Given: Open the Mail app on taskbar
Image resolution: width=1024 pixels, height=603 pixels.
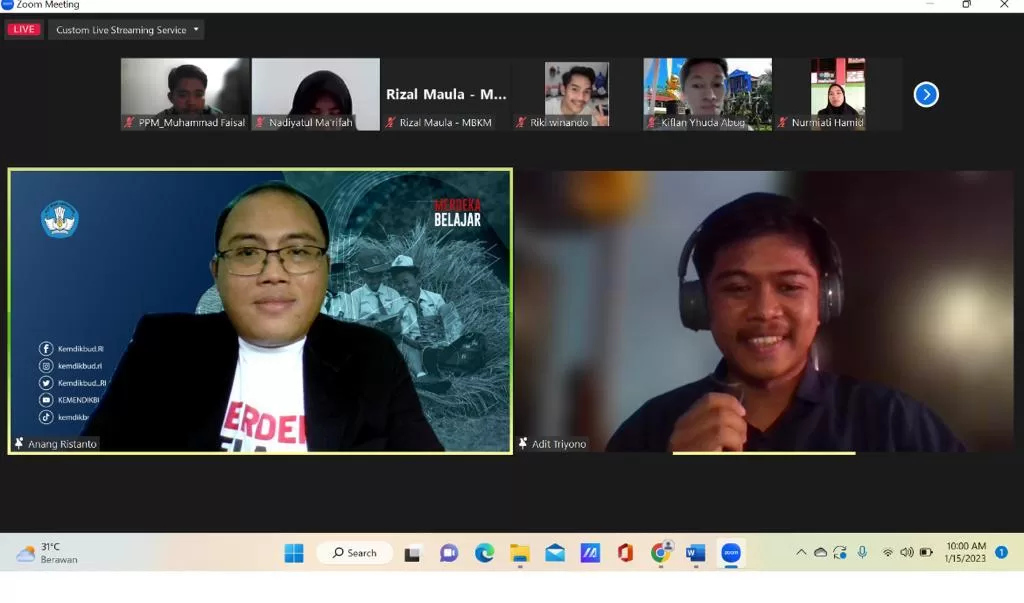Looking at the screenshot, I should 555,553.
